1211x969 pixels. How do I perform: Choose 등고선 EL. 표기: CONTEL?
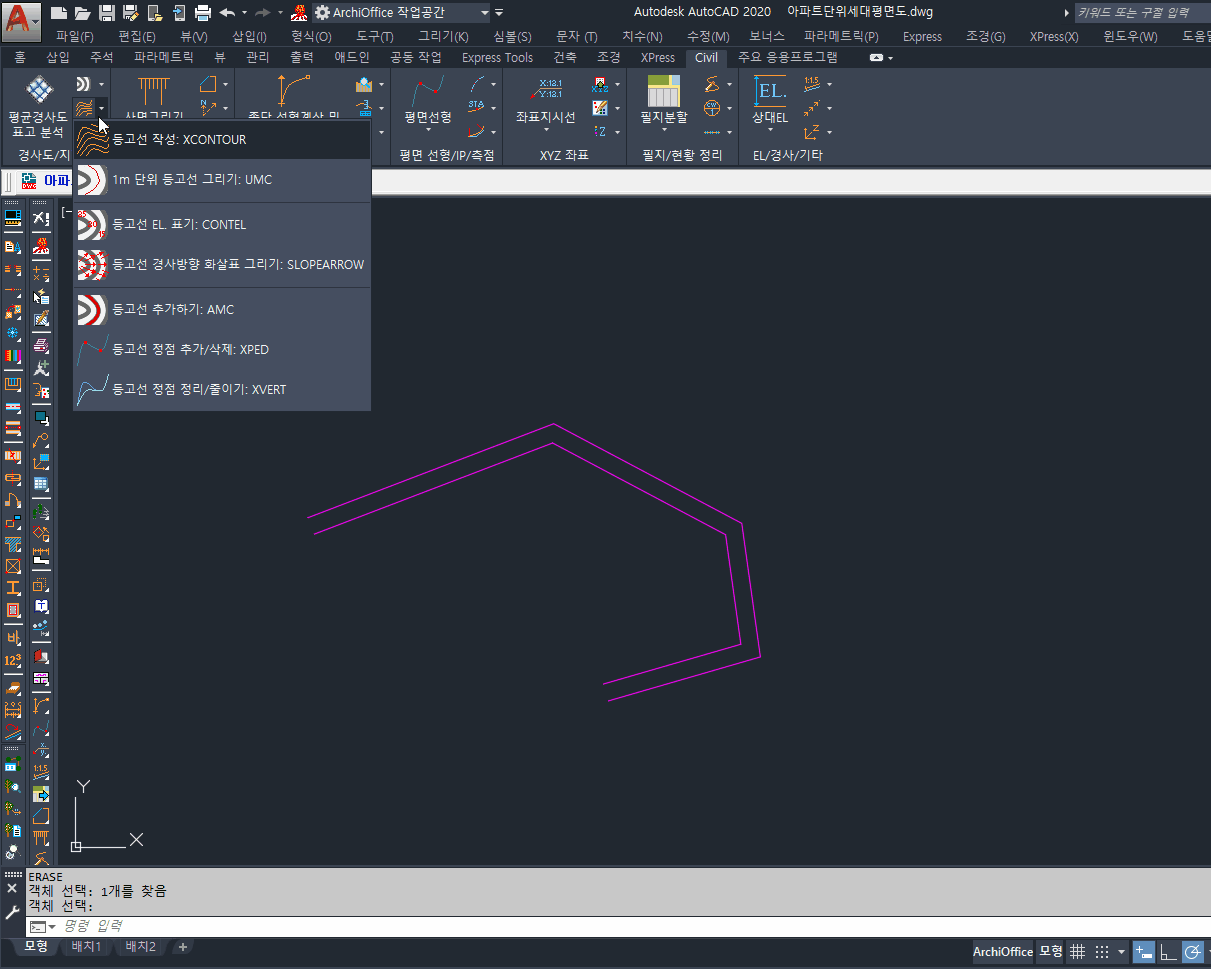click(x=222, y=225)
